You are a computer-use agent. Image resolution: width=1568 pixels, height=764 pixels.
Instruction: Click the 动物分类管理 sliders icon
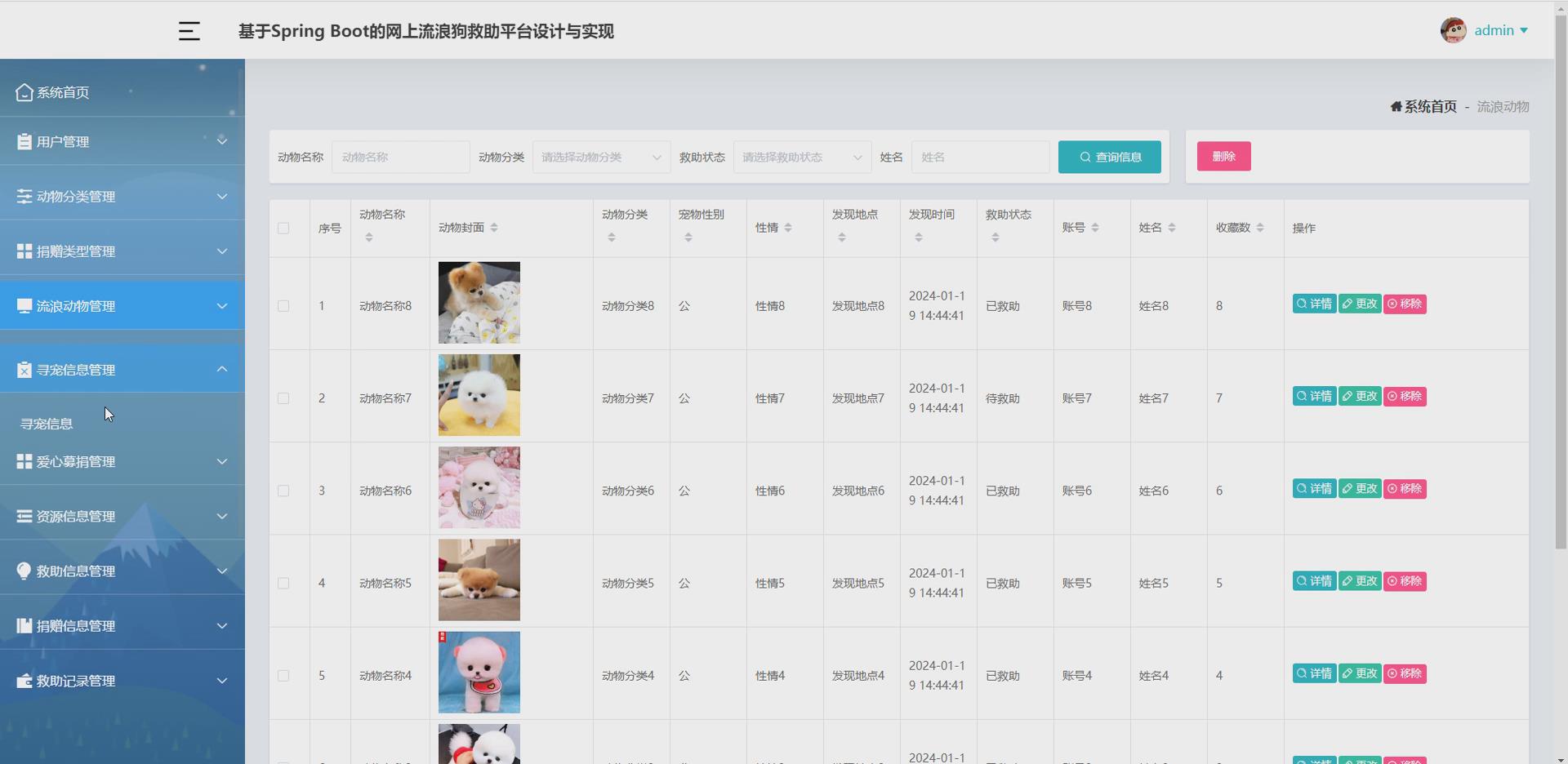coord(24,196)
